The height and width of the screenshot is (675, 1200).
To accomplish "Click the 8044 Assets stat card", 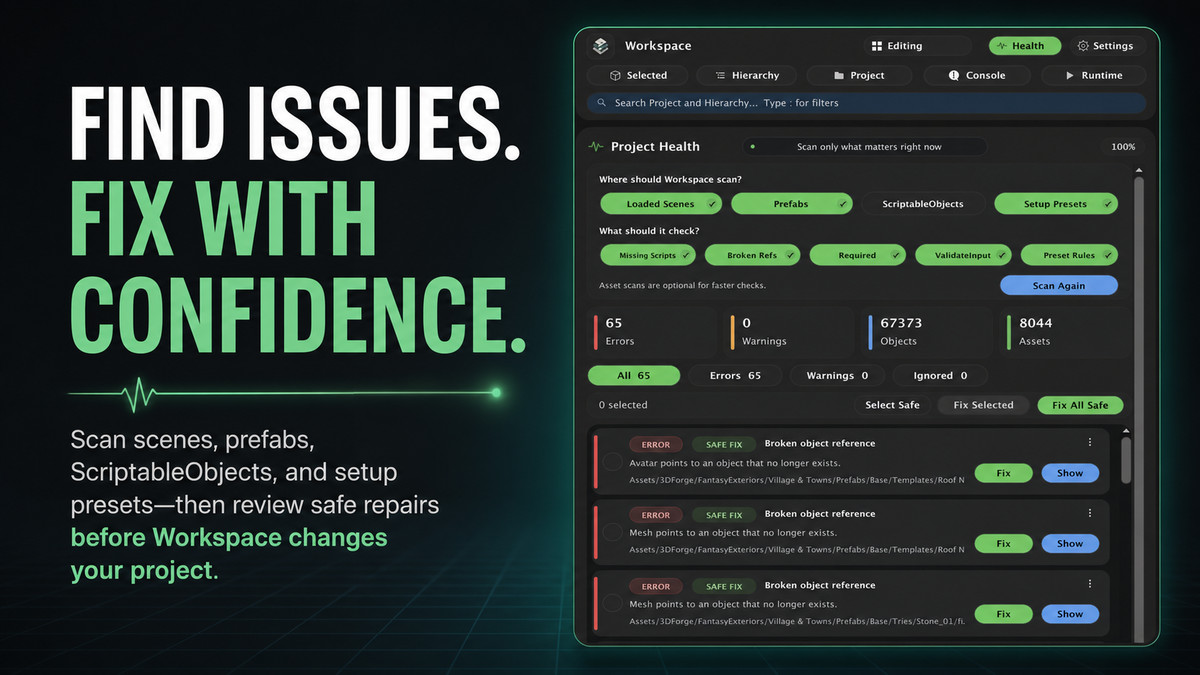I will [x=1065, y=331].
